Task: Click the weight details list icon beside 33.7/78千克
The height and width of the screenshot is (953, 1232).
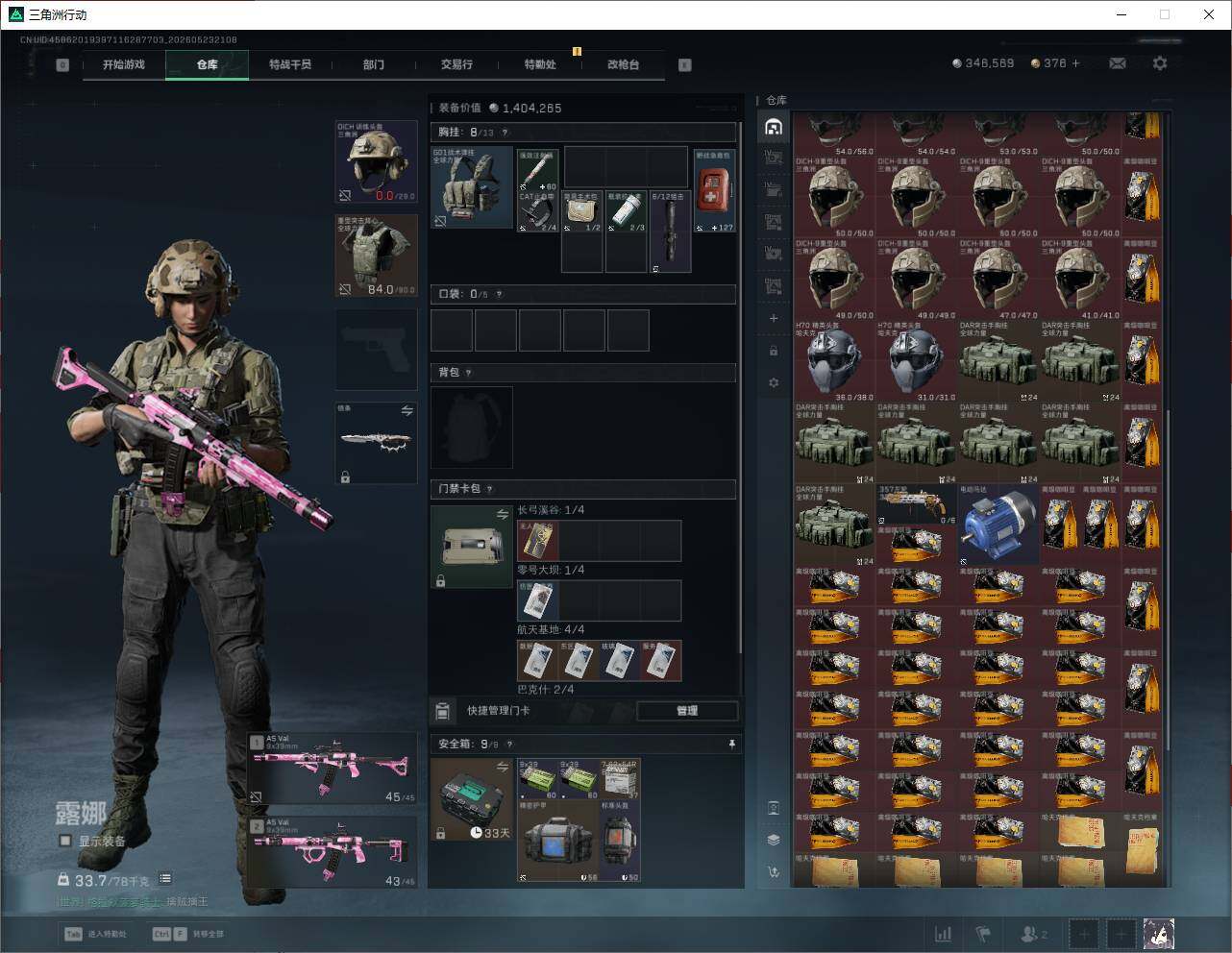Action: tap(165, 878)
